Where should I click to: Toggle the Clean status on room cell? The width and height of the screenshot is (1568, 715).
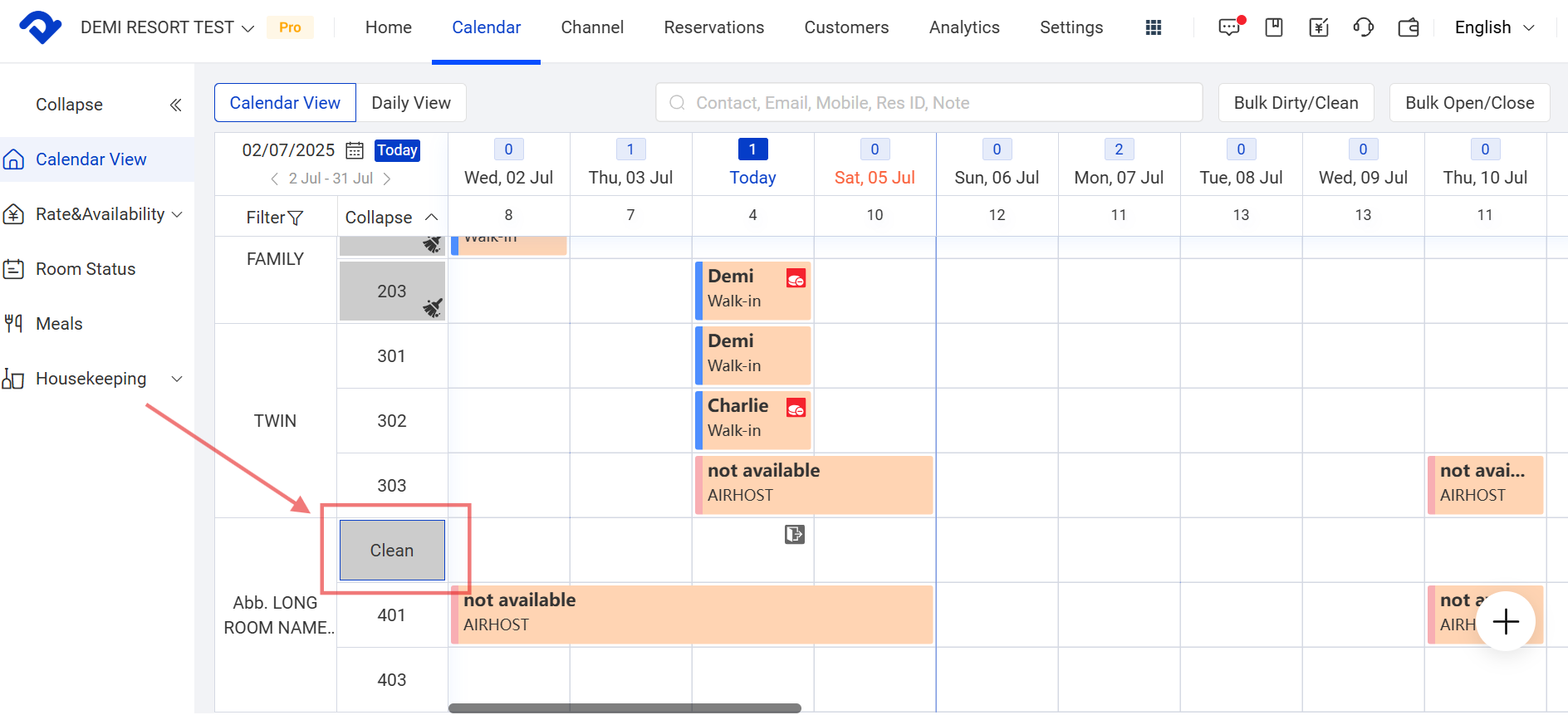click(392, 551)
